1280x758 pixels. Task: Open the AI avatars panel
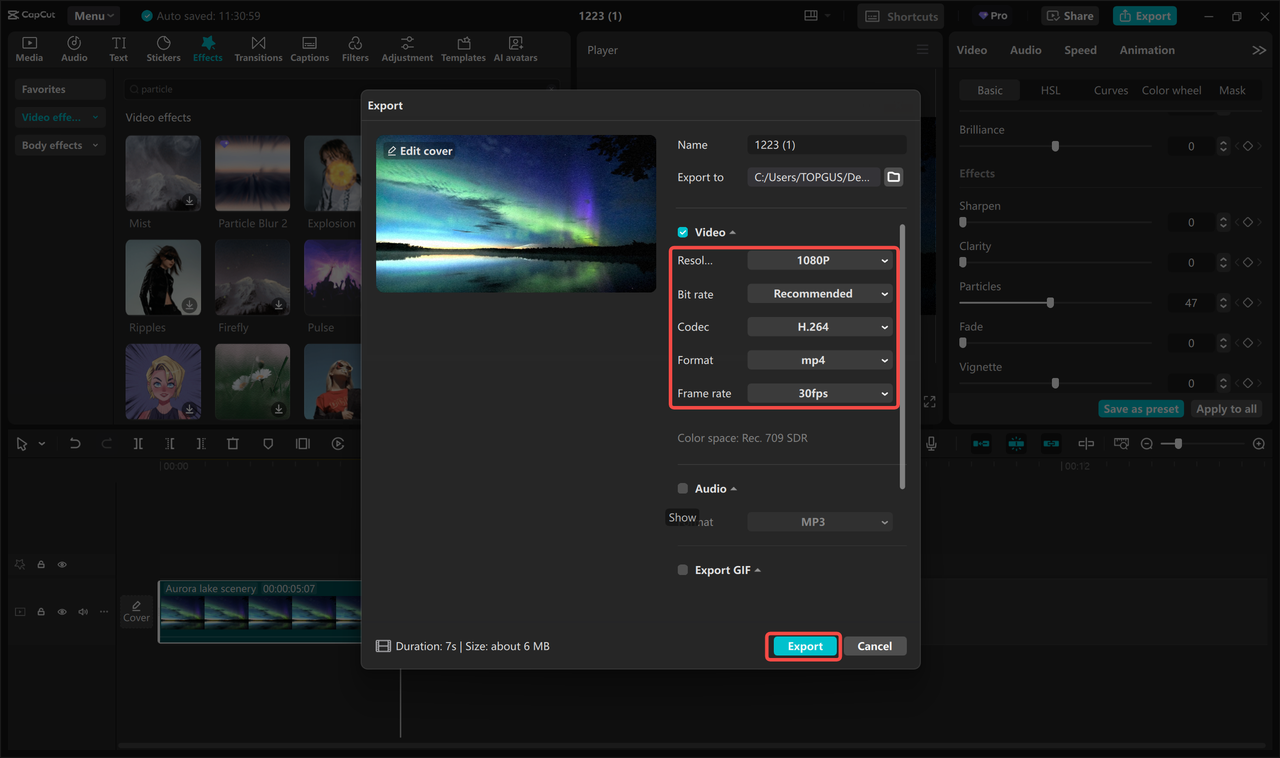pyautogui.click(x=515, y=46)
